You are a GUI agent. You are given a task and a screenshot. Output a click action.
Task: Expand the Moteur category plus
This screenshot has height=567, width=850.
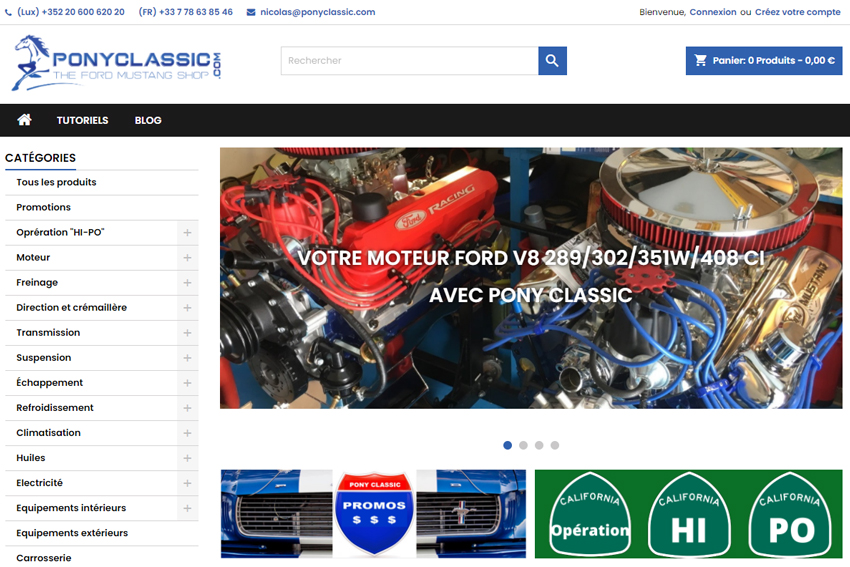tap(188, 257)
